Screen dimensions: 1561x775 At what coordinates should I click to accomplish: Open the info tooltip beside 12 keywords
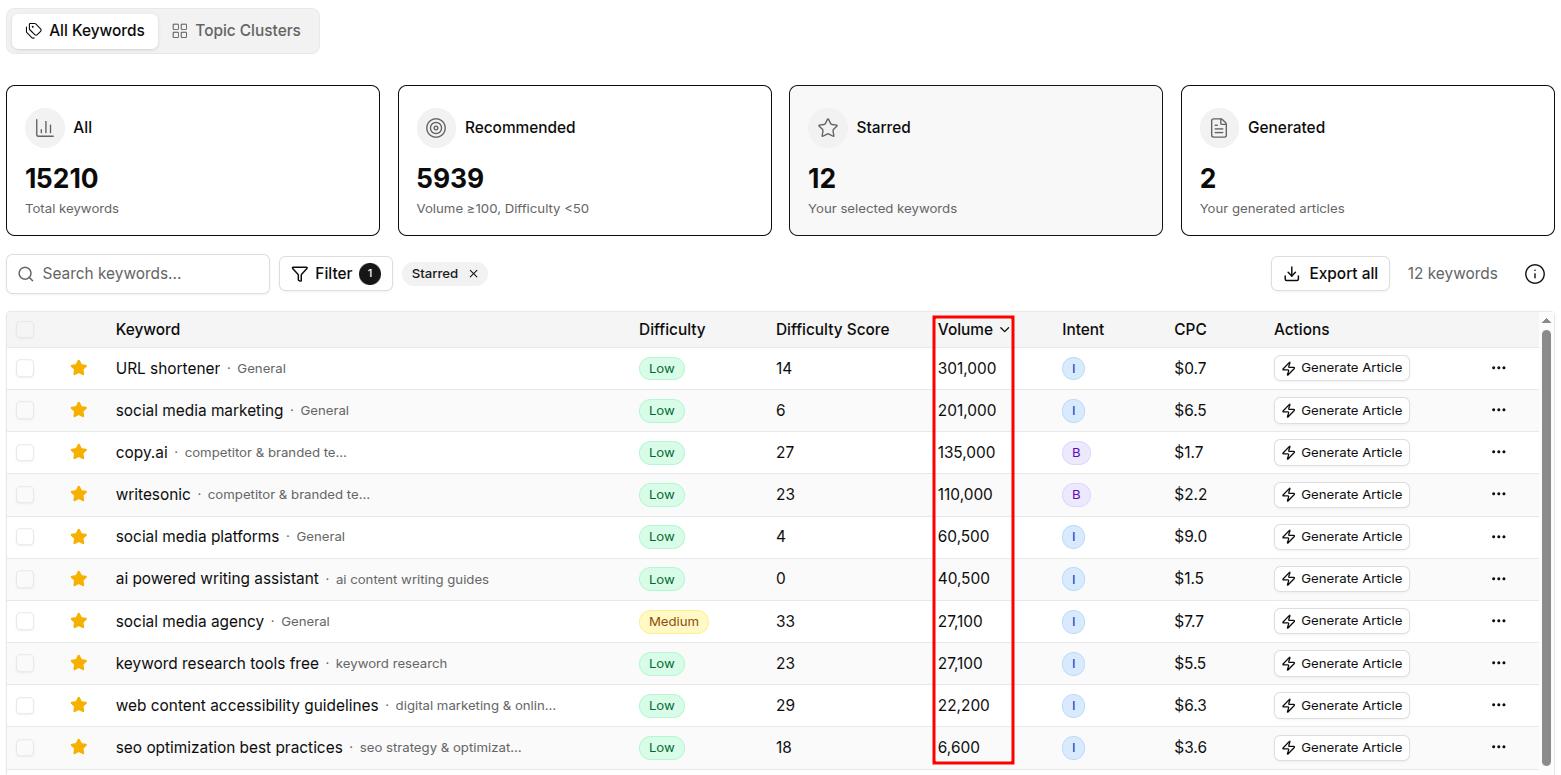tap(1535, 273)
